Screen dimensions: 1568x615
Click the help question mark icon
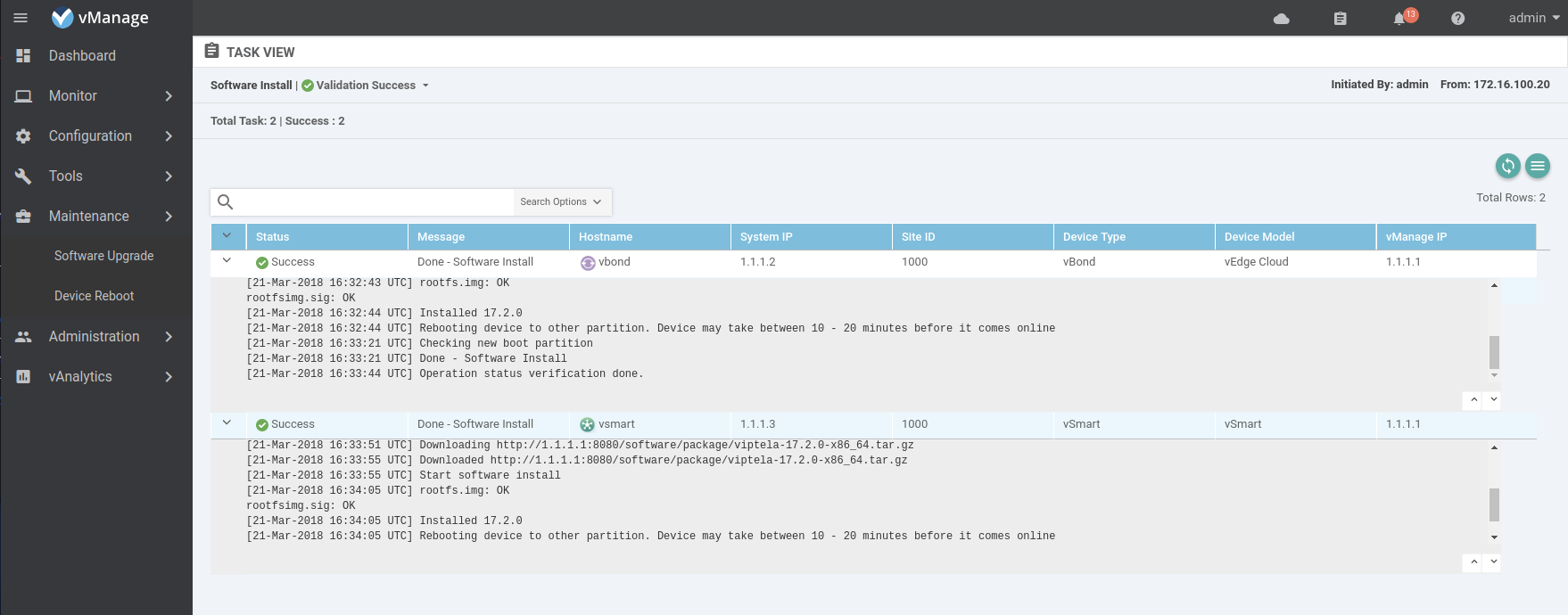point(1457,19)
